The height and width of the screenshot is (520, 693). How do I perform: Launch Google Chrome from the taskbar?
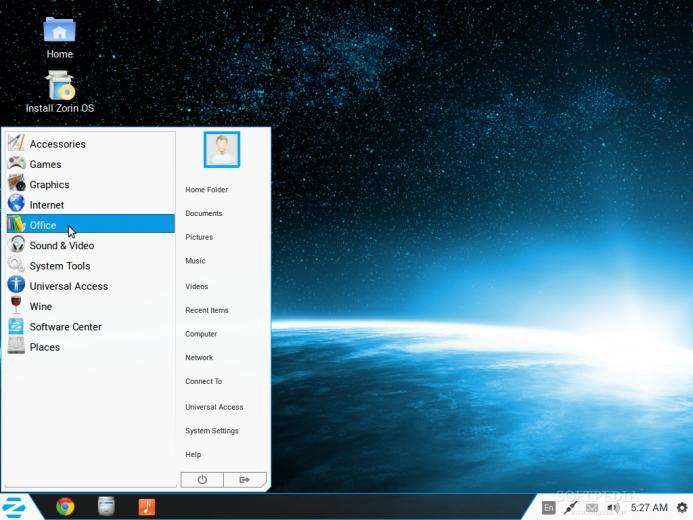pos(65,506)
